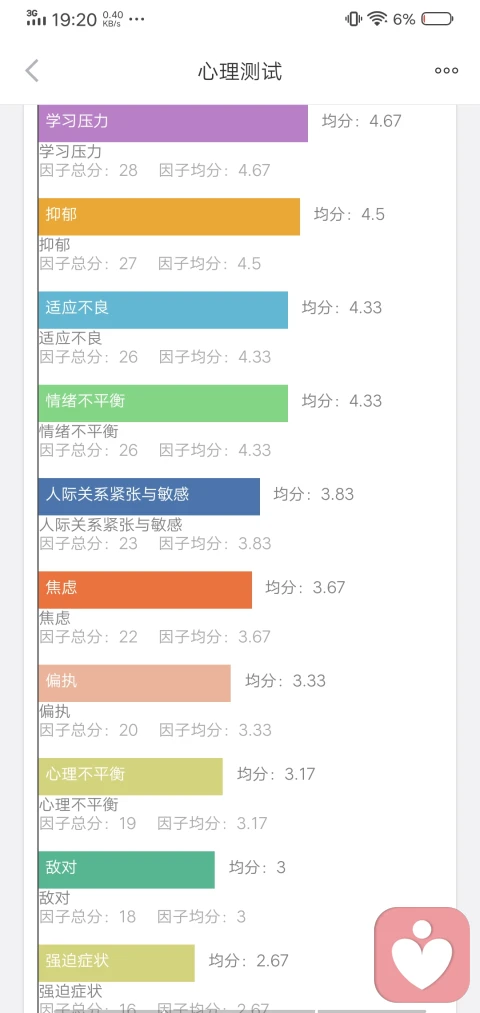The width and height of the screenshot is (480, 1013).
Task: Click the red-orange 焦虑 bar
Action: tap(145, 590)
